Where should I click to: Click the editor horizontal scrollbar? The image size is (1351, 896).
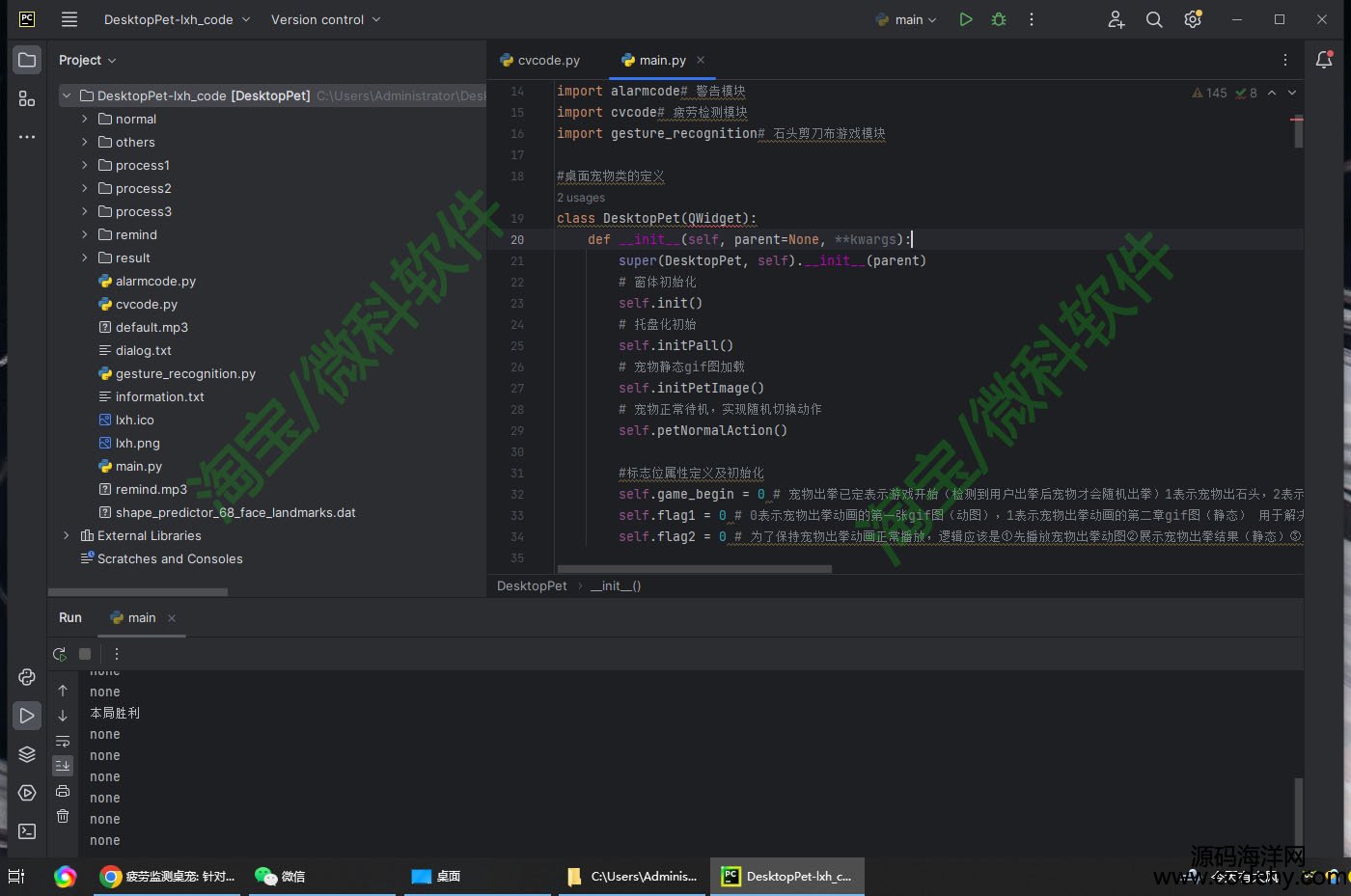(695, 569)
